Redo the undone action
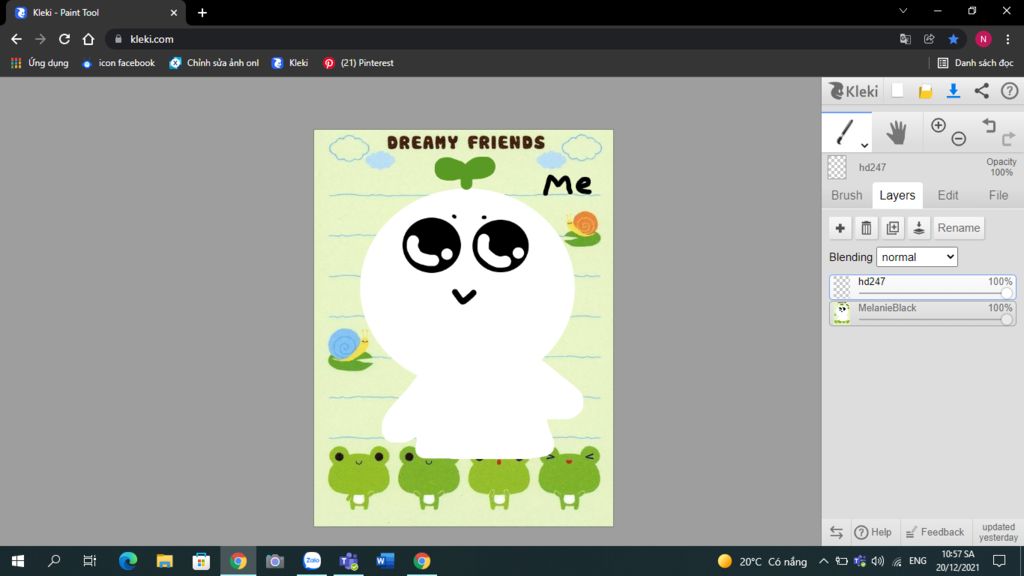 (x=1008, y=138)
